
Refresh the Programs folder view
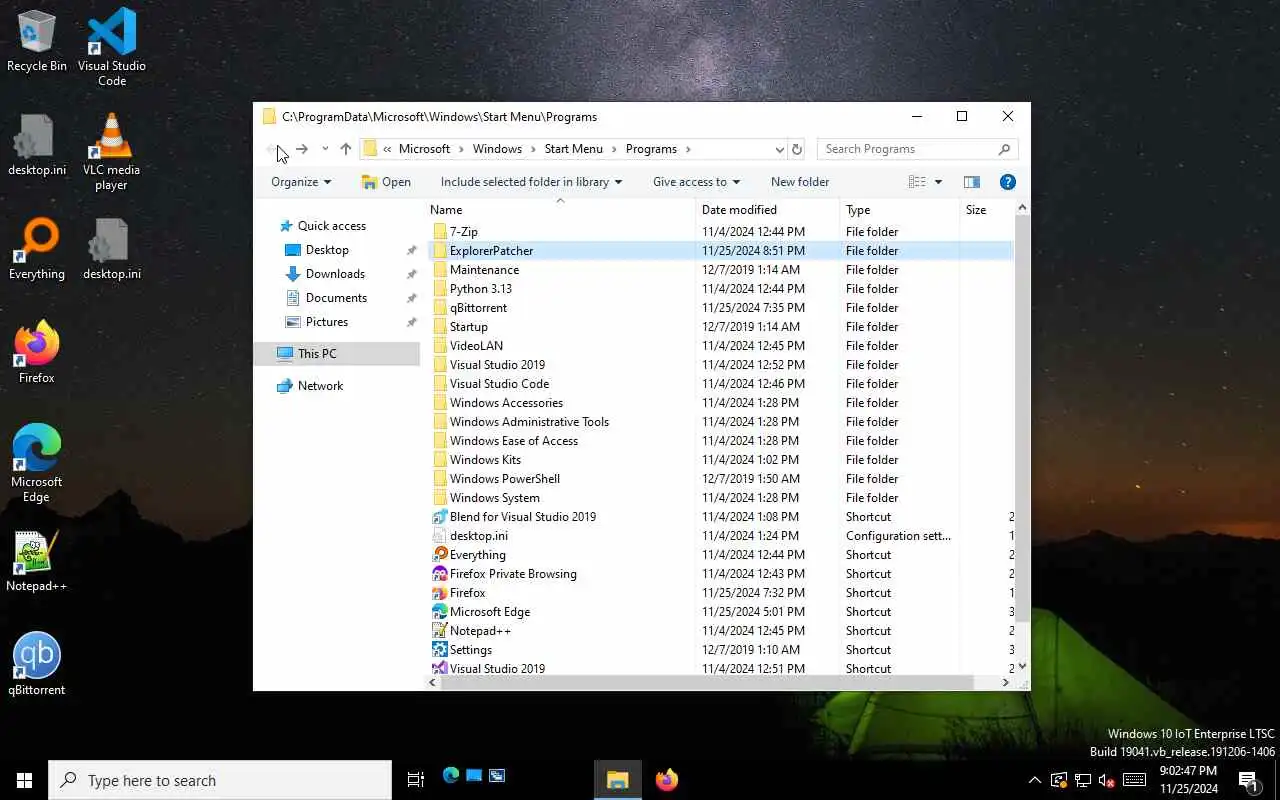click(x=797, y=149)
